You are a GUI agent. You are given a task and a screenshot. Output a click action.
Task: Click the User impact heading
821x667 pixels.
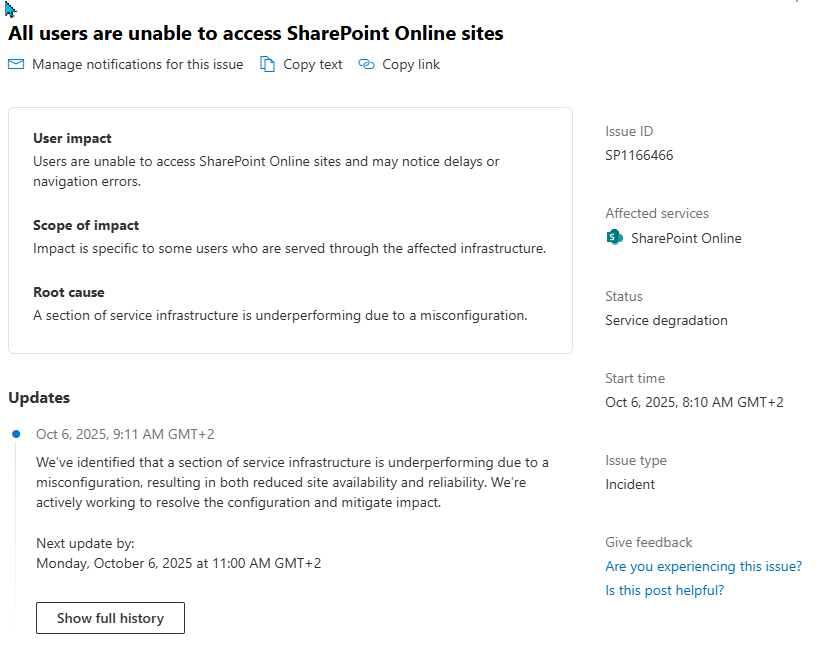click(x=72, y=138)
